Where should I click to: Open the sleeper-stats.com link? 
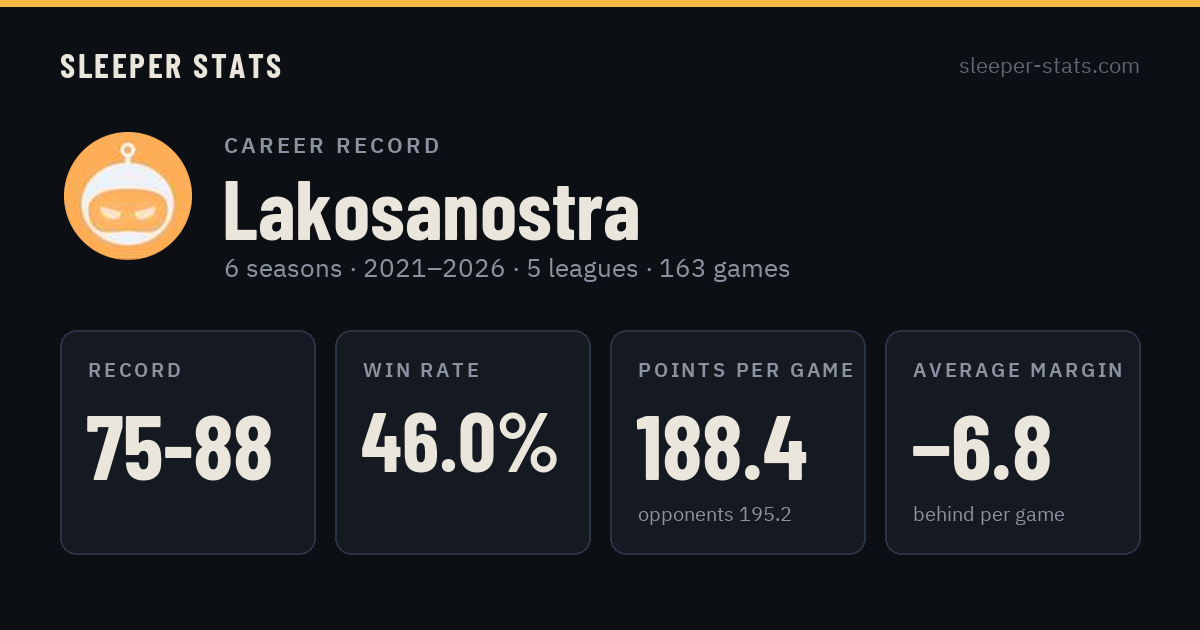[x=1049, y=66]
